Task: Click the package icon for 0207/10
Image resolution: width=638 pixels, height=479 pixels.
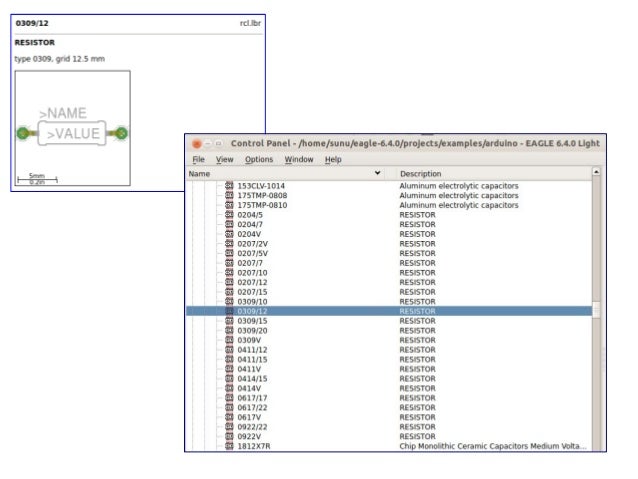Action: [x=229, y=273]
